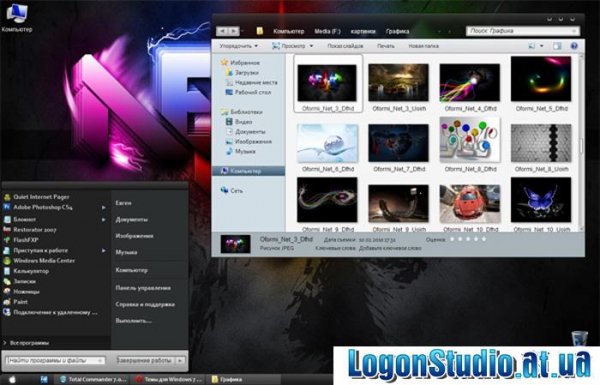The height and width of the screenshot is (385, 600).
Task: Select Компьютер in Explorer navigation pane
Action: pos(248,171)
